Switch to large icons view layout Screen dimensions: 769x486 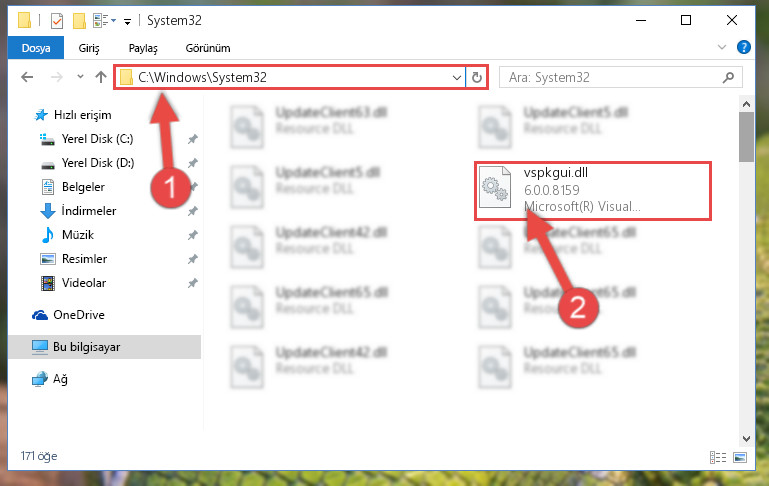(740, 457)
